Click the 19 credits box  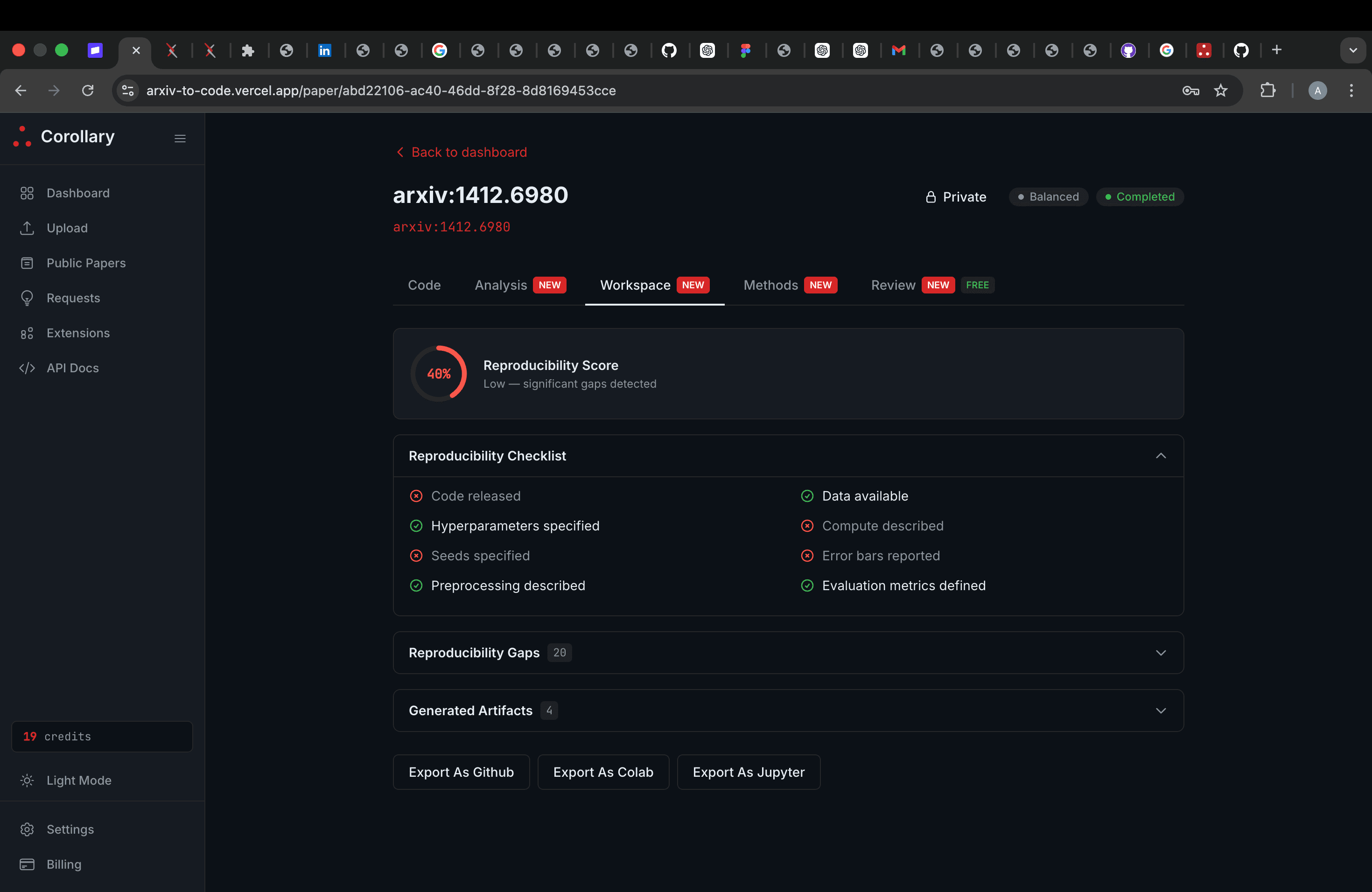click(x=102, y=737)
